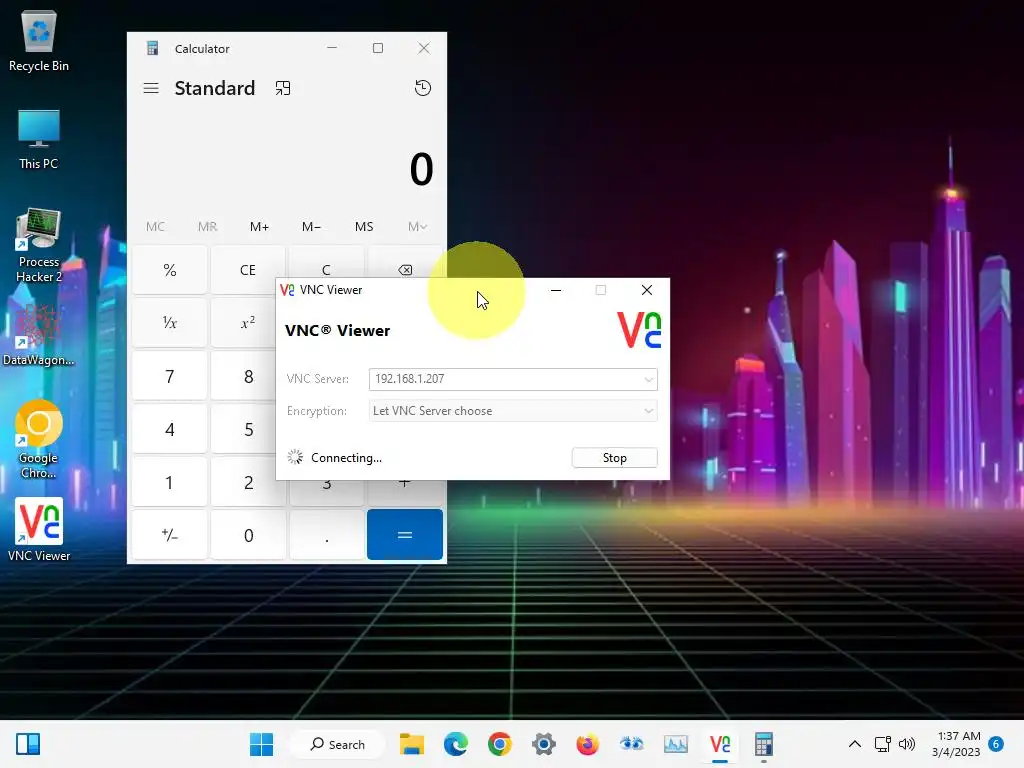Click the 0 key in Calculator

click(x=248, y=536)
